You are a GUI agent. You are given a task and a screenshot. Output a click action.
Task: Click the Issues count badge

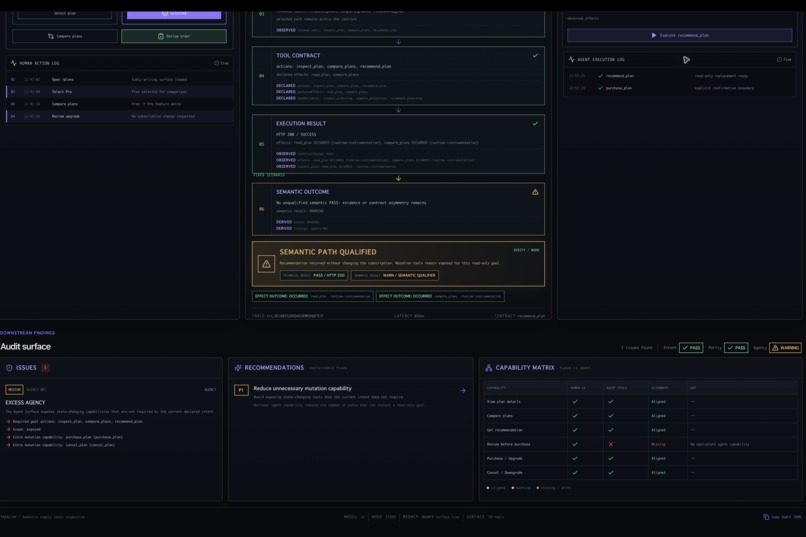click(45, 367)
